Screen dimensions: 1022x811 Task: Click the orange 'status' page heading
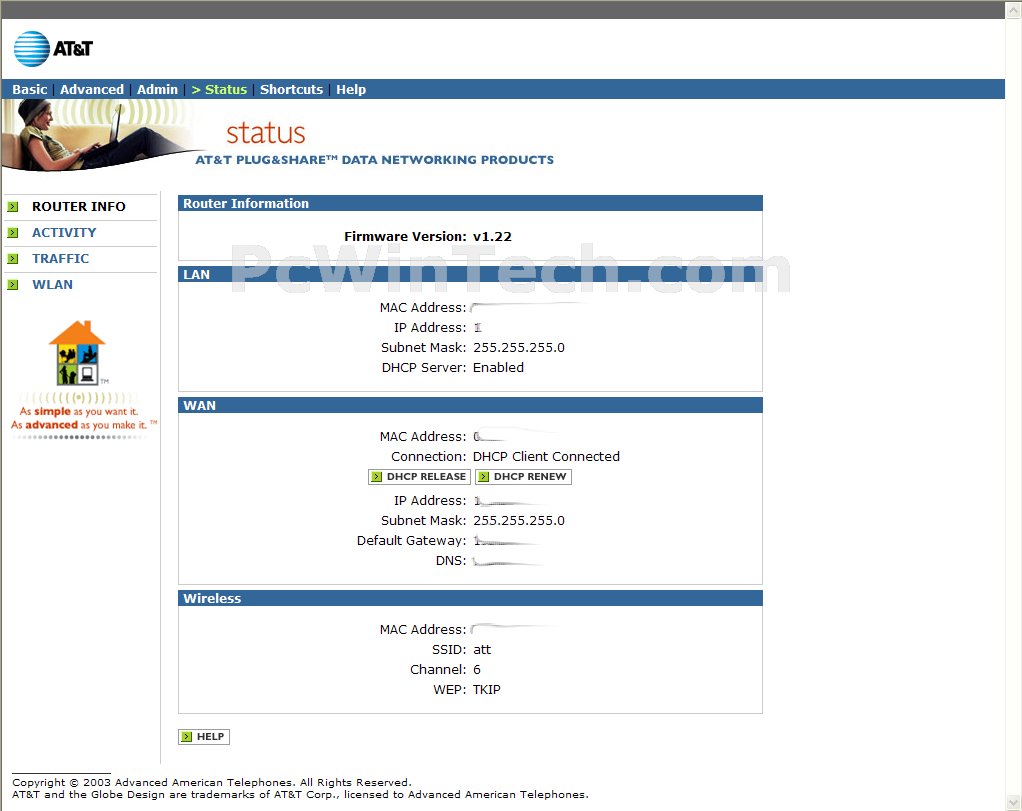[x=266, y=133]
